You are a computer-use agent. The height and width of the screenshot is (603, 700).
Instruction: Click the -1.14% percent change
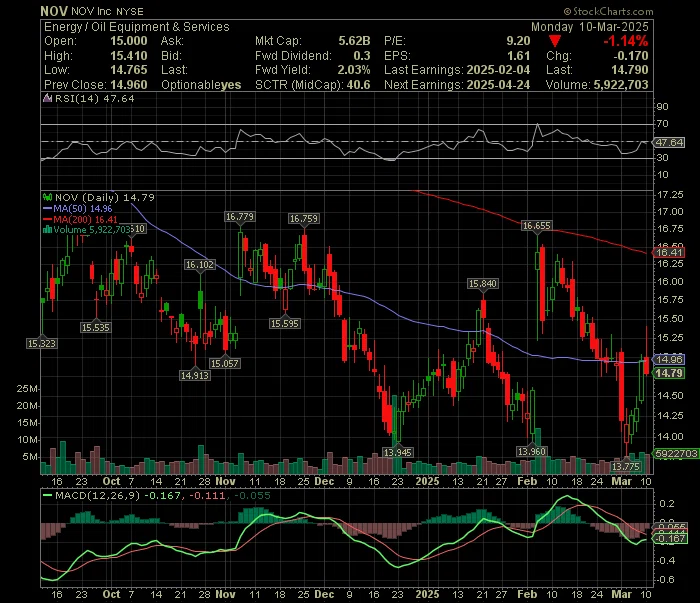[625, 41]
